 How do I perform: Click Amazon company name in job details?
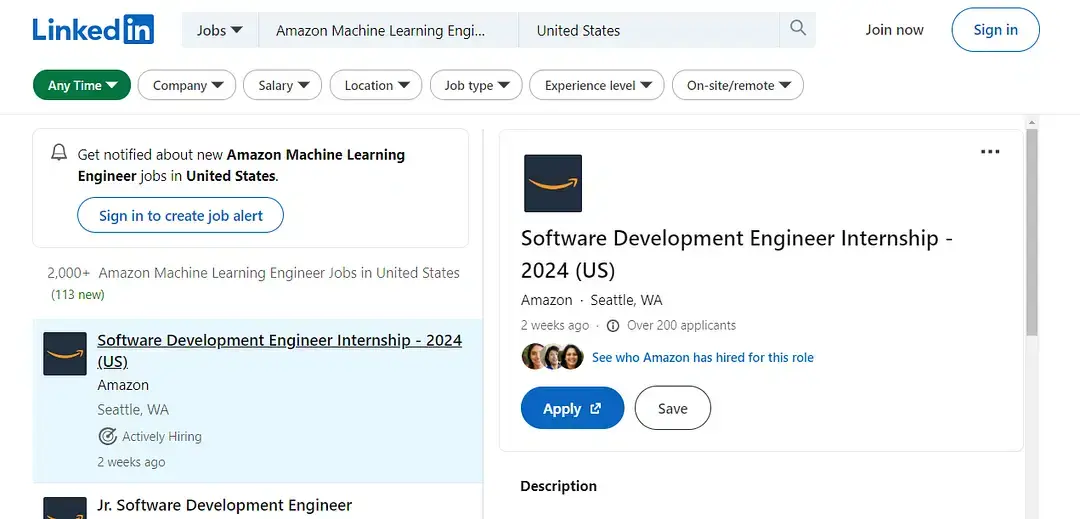(x=546, y=300)
